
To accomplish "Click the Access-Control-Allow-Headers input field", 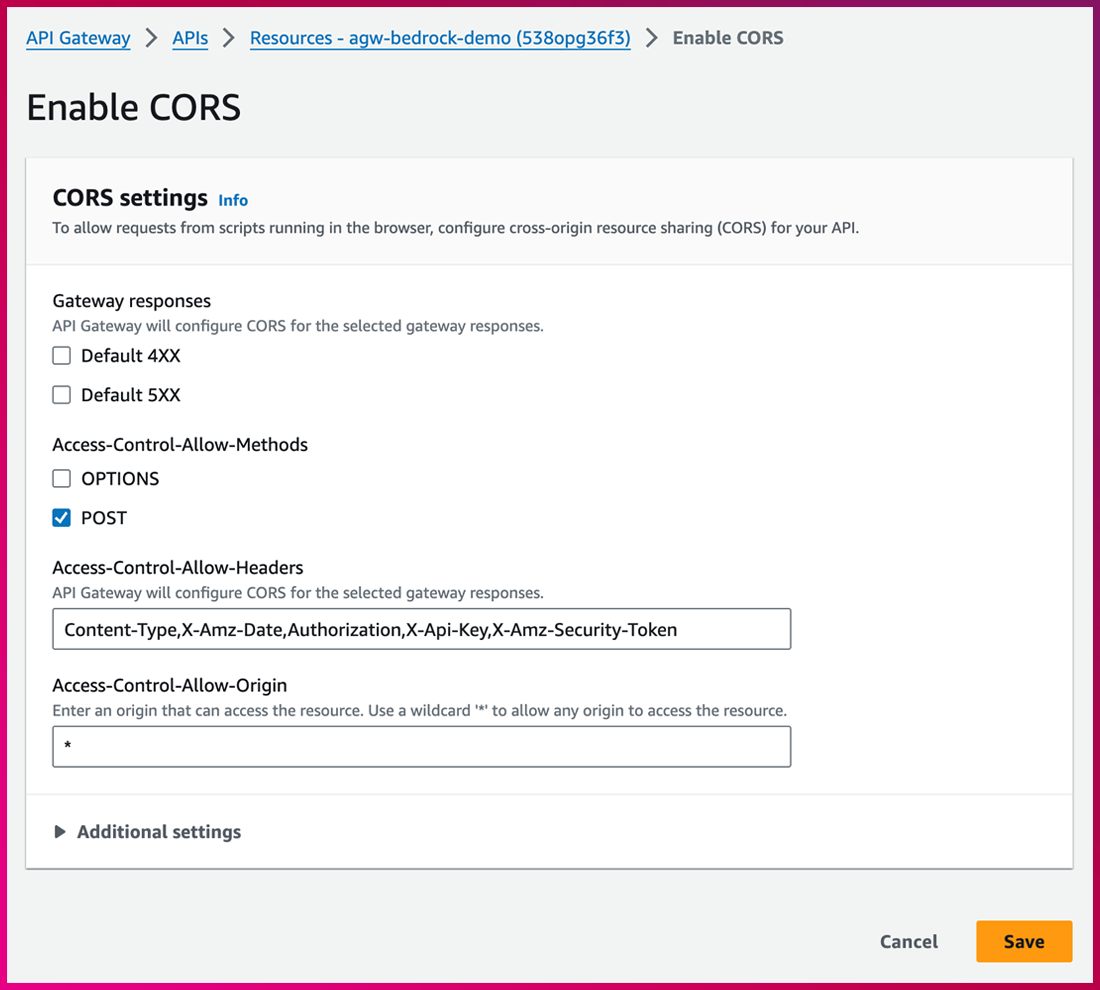I will [421, 630].
